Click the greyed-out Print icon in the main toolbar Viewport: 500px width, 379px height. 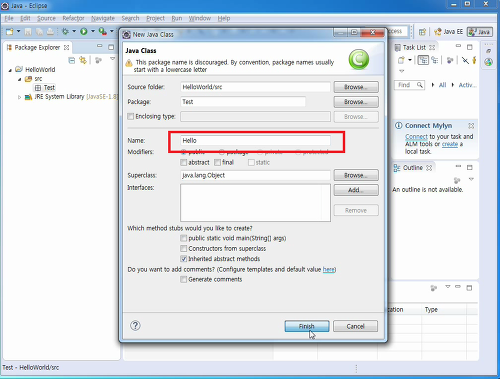(50, 32)
